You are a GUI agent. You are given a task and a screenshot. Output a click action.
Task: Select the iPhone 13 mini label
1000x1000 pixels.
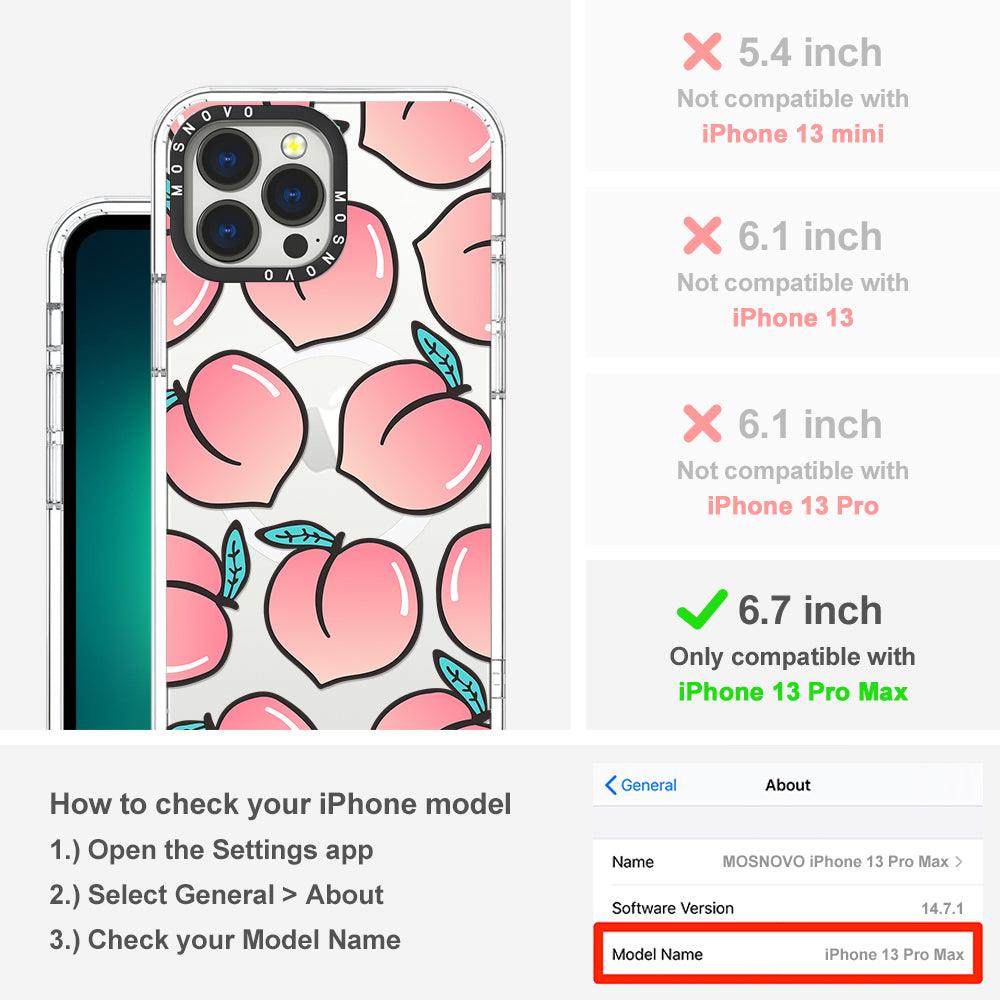click(793, 134)
